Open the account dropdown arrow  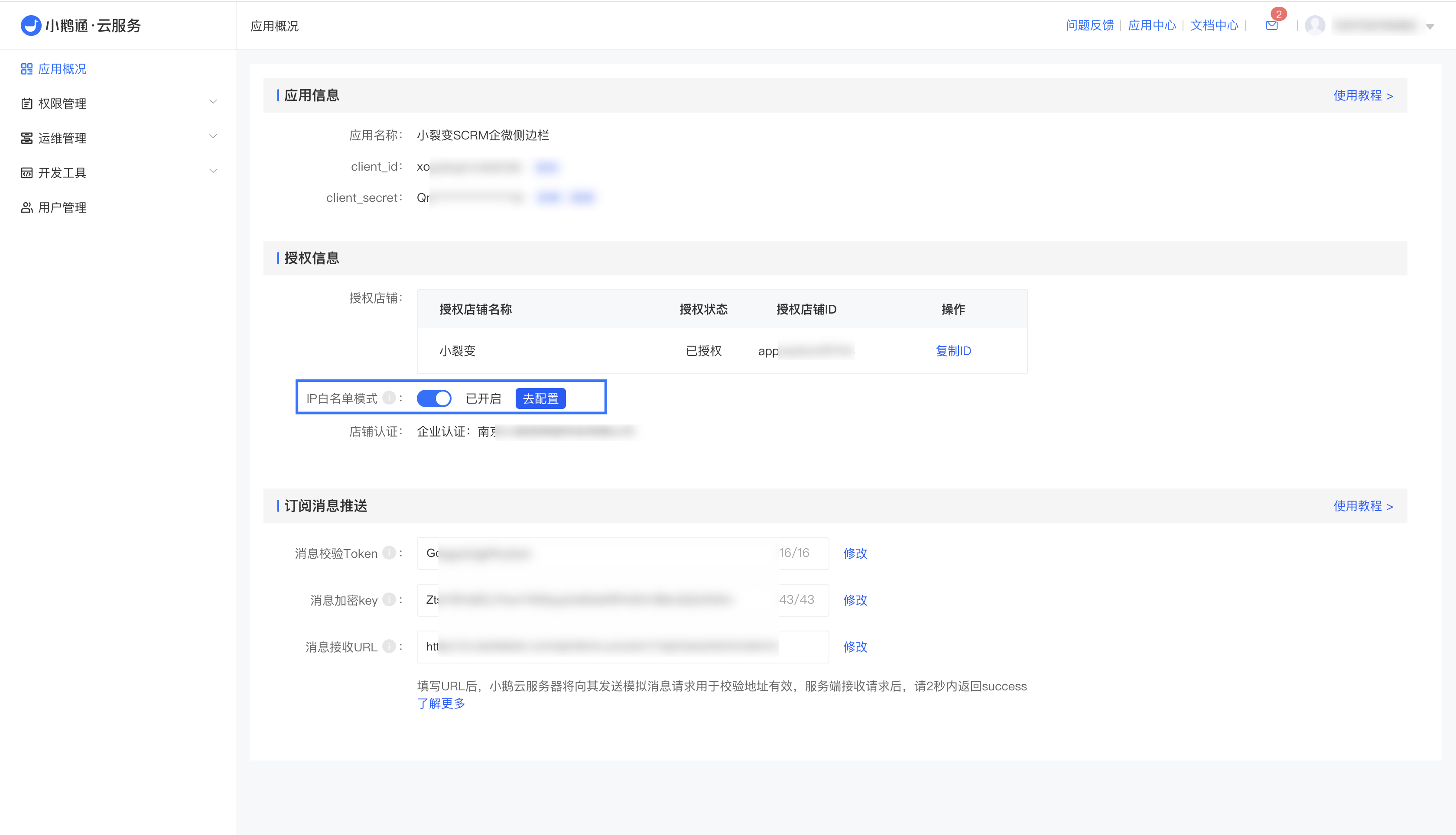(1430, 26)
